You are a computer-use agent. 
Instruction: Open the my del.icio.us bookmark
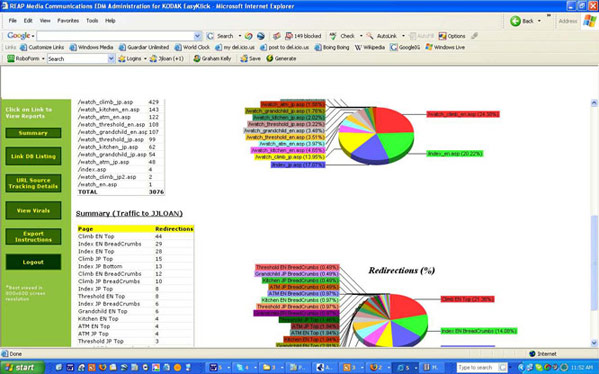tap(235, 47)
